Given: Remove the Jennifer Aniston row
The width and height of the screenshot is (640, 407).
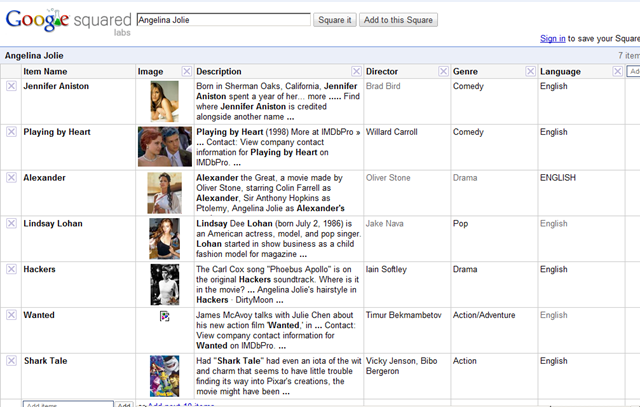Looking at the screenshot, I should click(11, 86).
